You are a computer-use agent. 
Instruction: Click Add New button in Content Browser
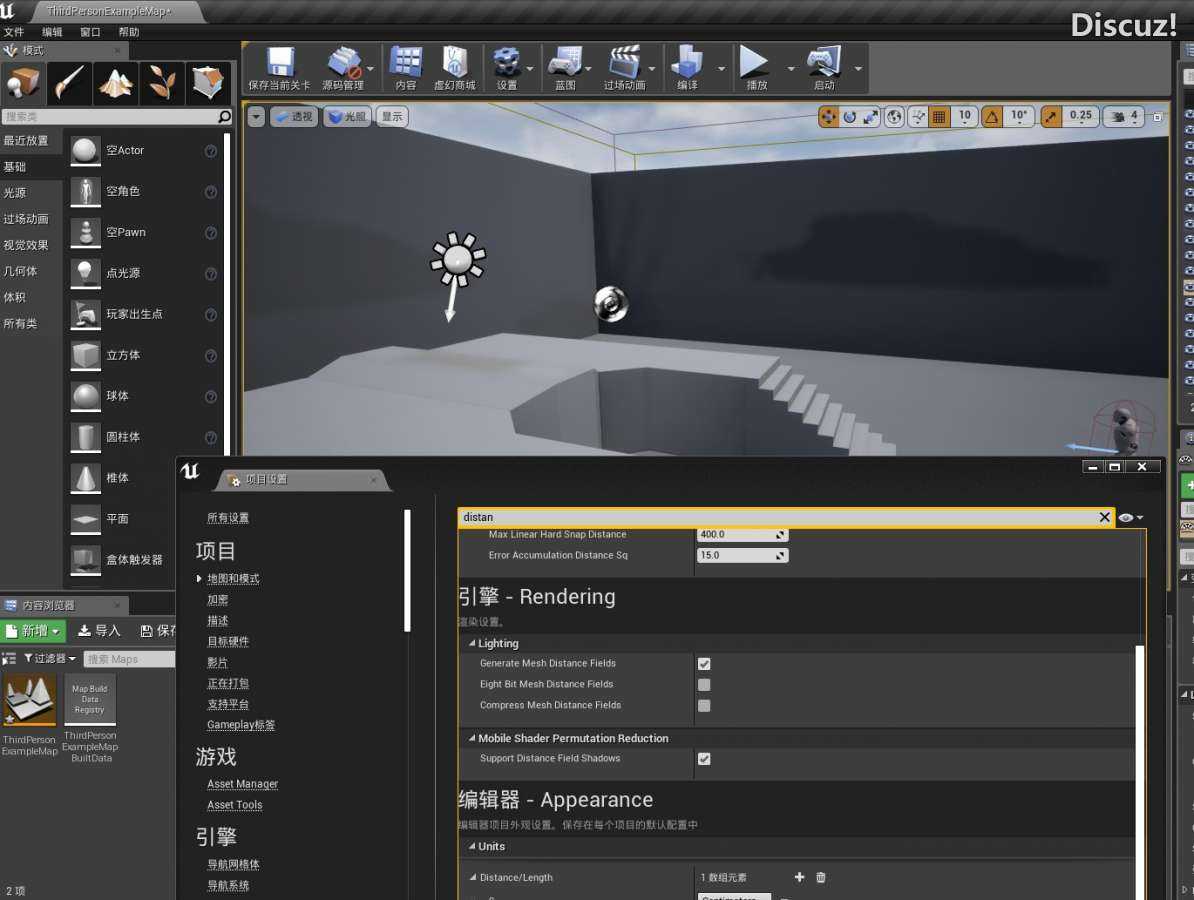[34, 631]
